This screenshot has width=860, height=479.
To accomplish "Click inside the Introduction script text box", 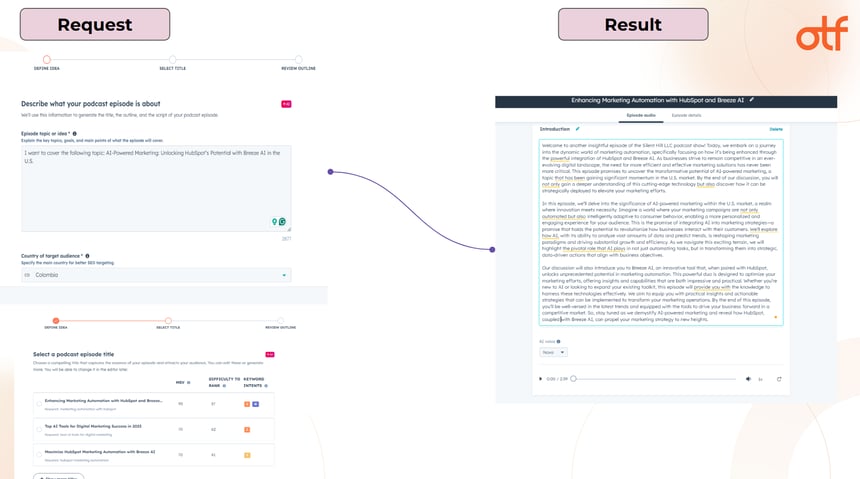I will [x=660, y=232].
